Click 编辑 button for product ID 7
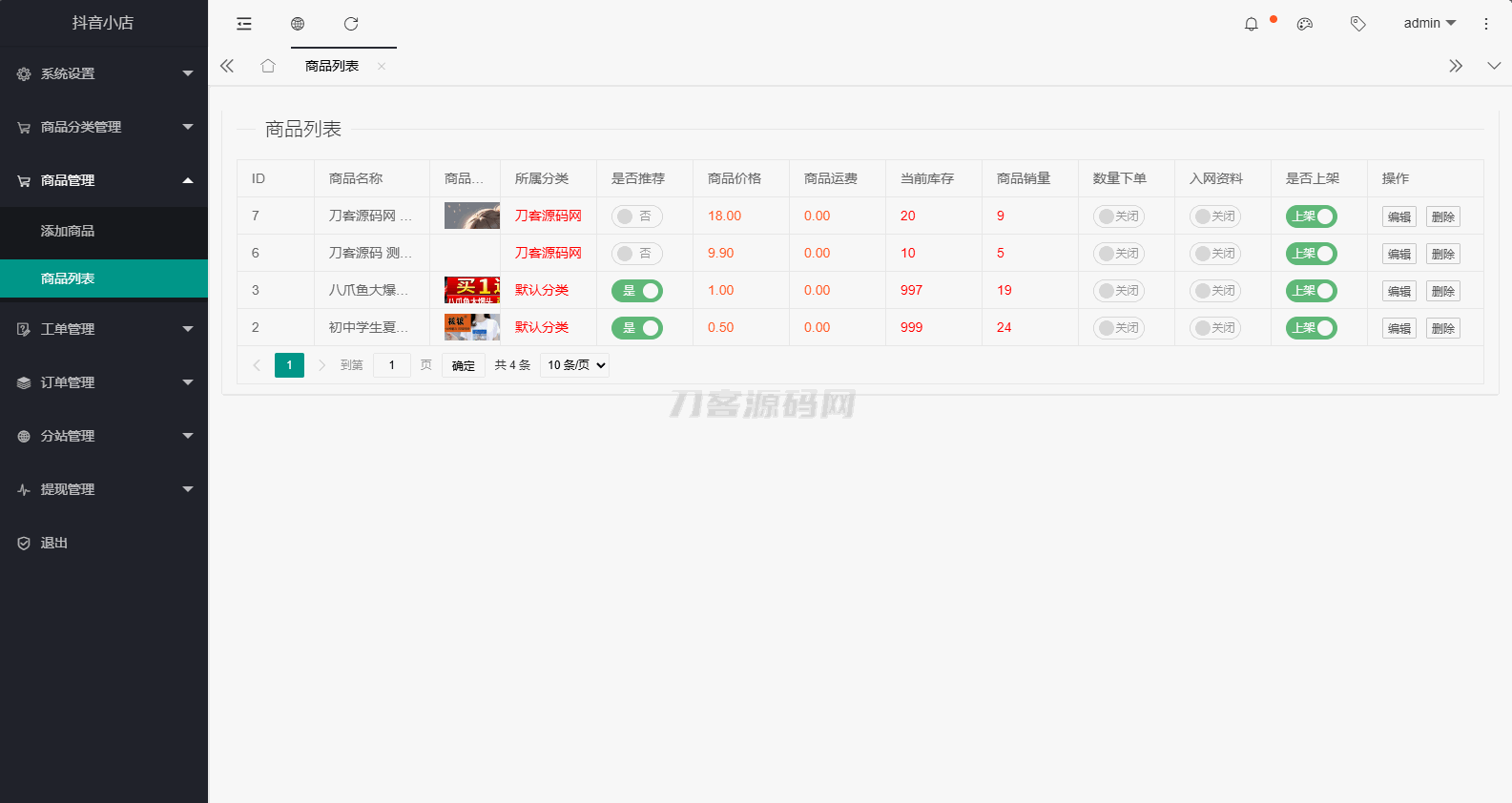This screenshot has height=803, width=1512. point(1398,216)
